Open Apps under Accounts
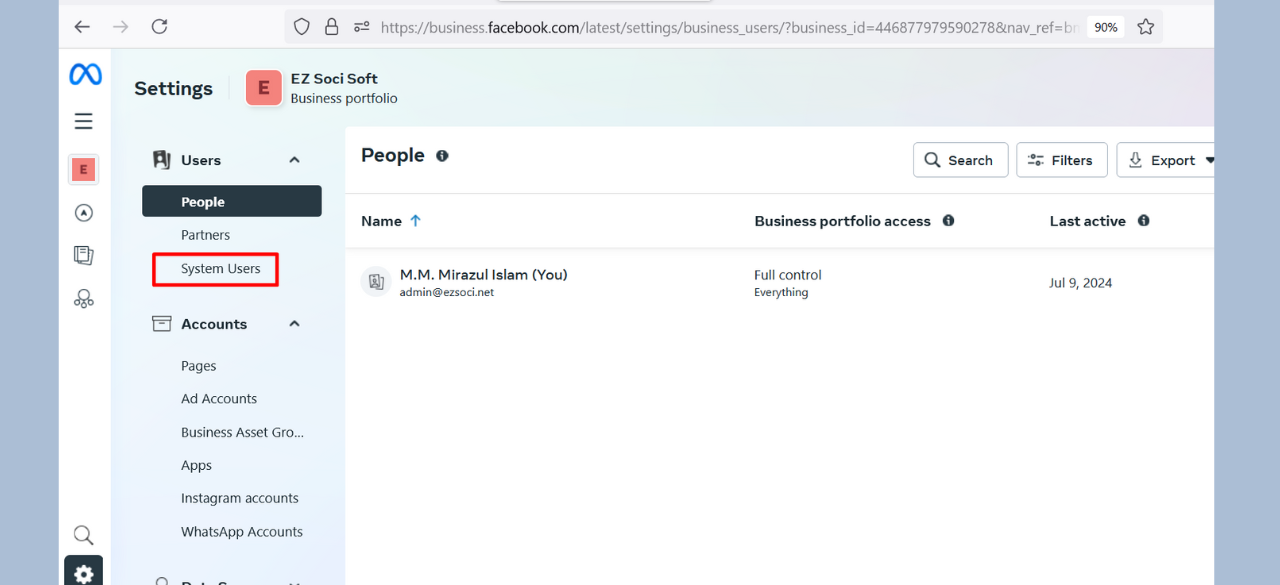The image size is (1280, 585). 196,465
